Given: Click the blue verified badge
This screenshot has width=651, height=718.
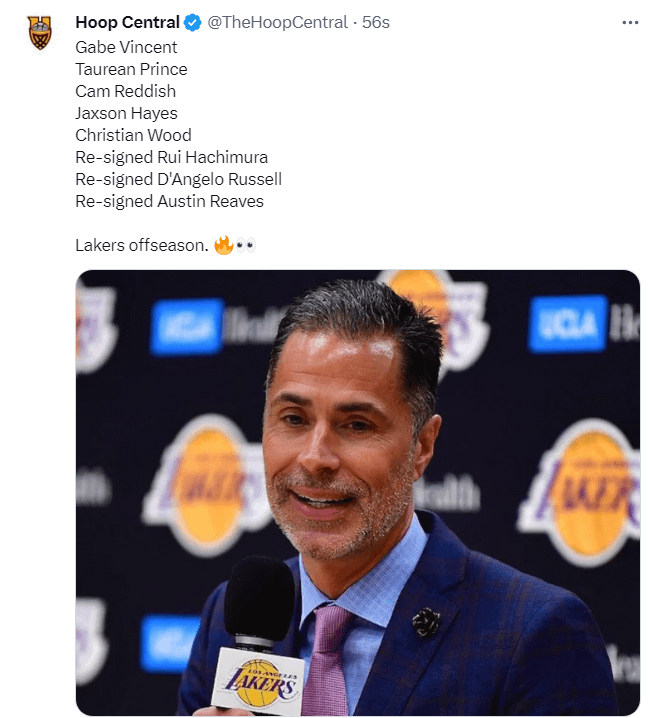Looking at the screenshot, I should [193, 22].
